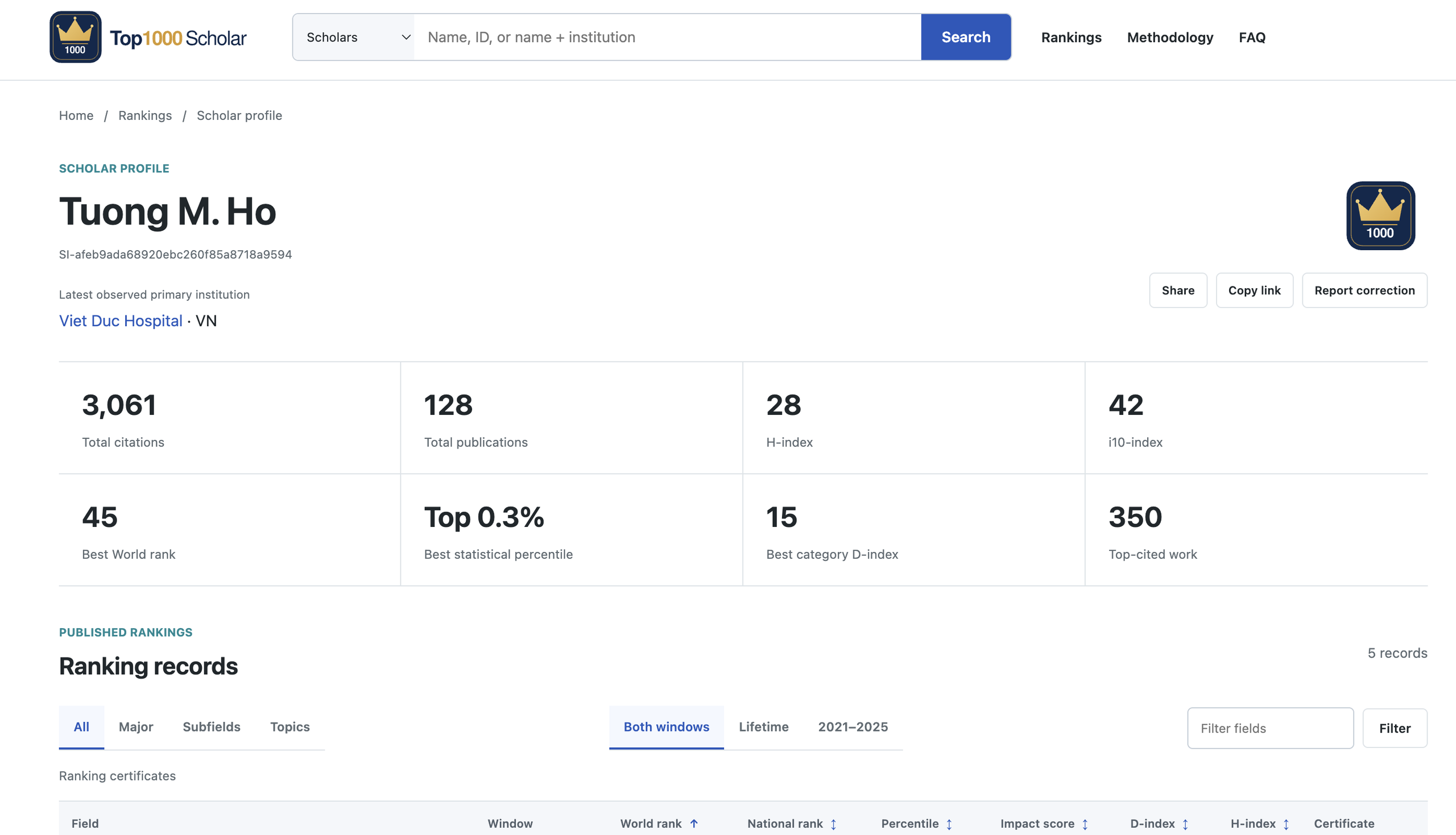Viewport: 1456px width, 835px height.
Task: Click the name search input field
Action: [667, 38]
